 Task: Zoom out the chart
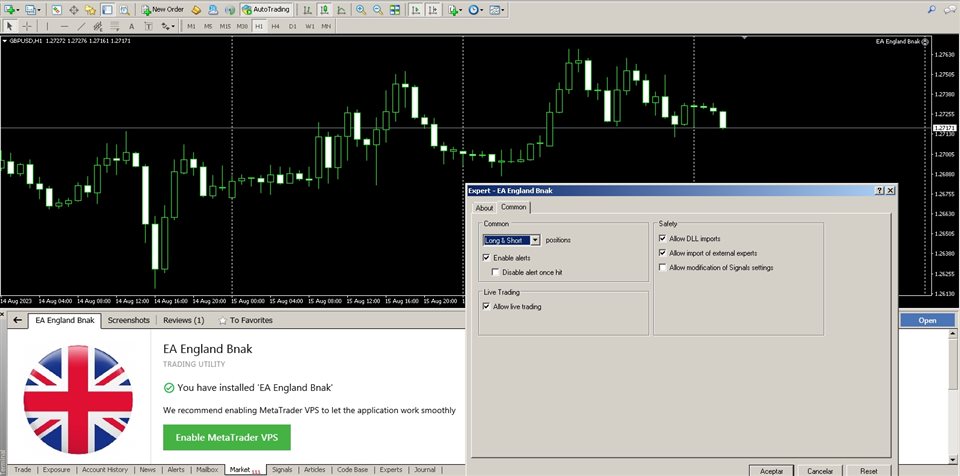(x=378, y=10)
